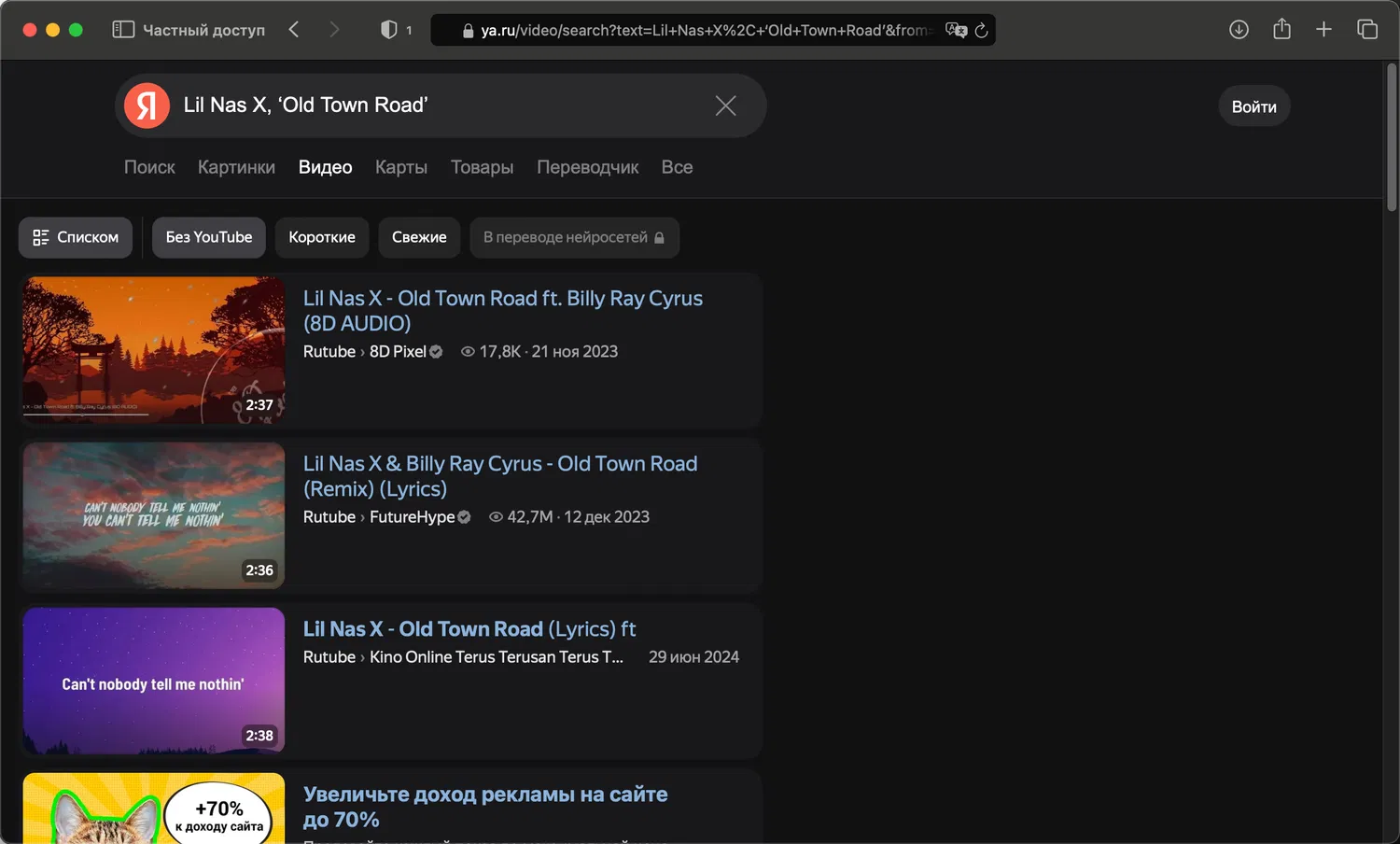Enable the Свежие filter
1400x844 pixels.
(419, 237)
